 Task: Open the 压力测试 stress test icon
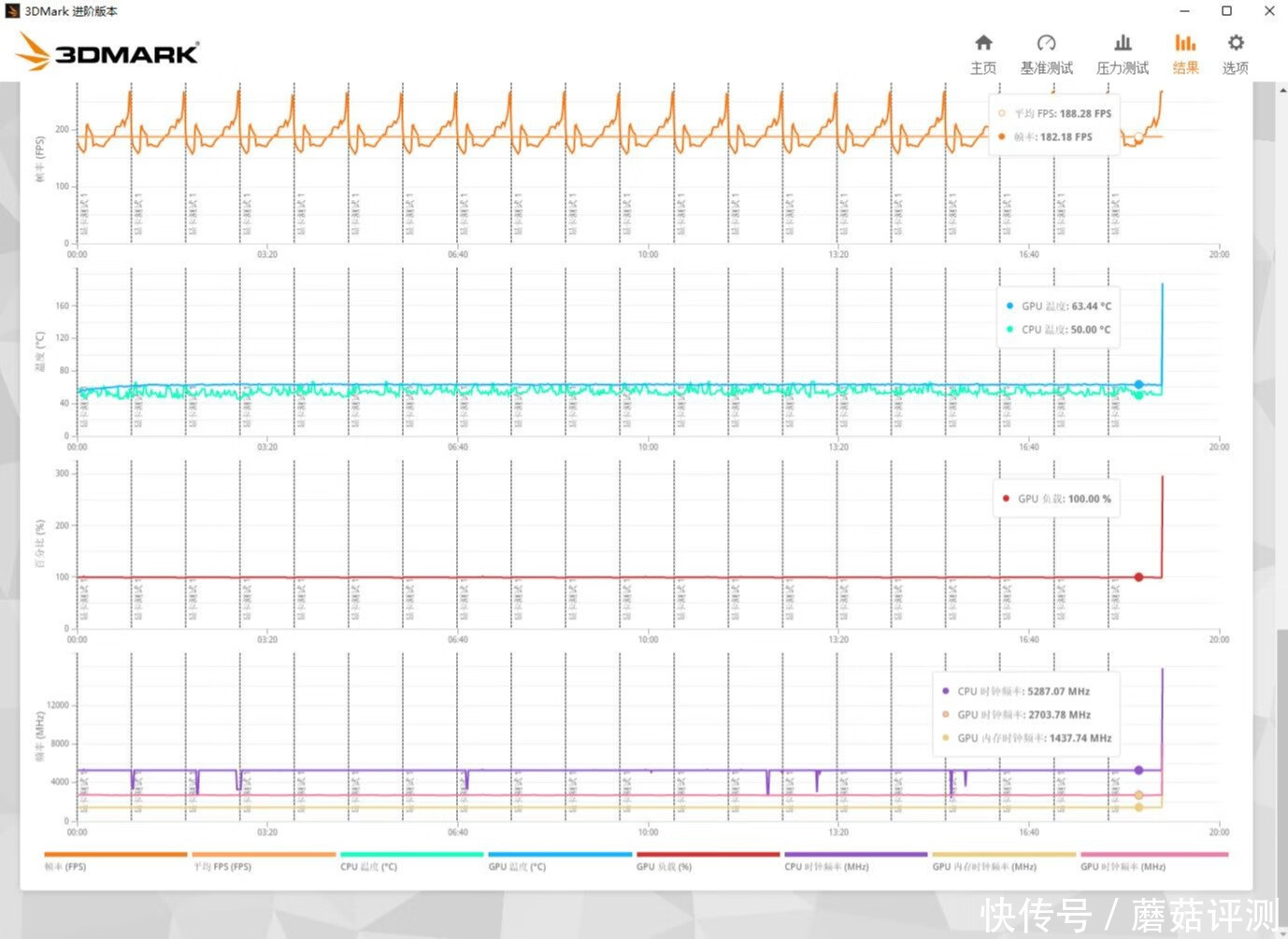1122,53
